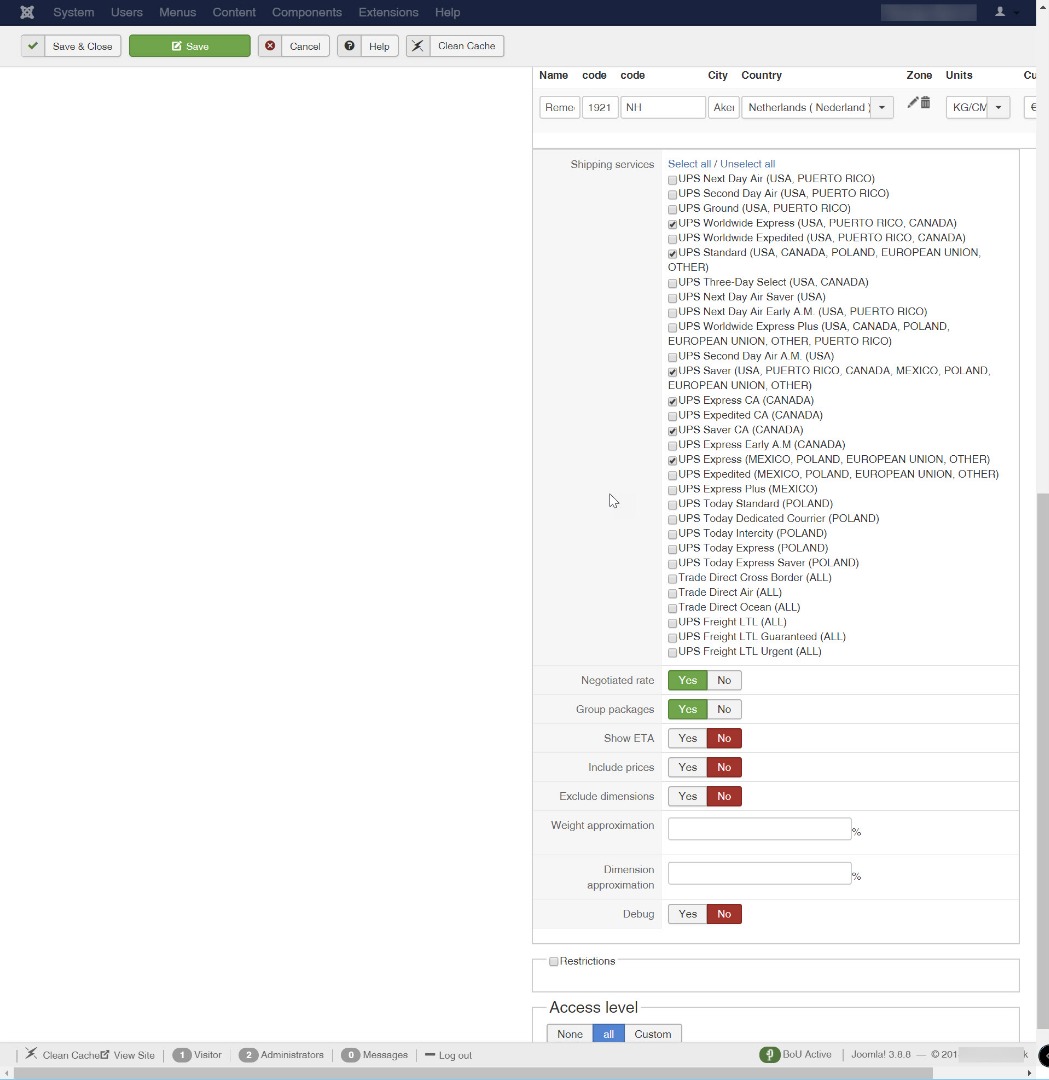This screenshot has height=1080, width=1049.
Task: Check Trade Direct Air (ALL)
Action: [x=672, y=593]
